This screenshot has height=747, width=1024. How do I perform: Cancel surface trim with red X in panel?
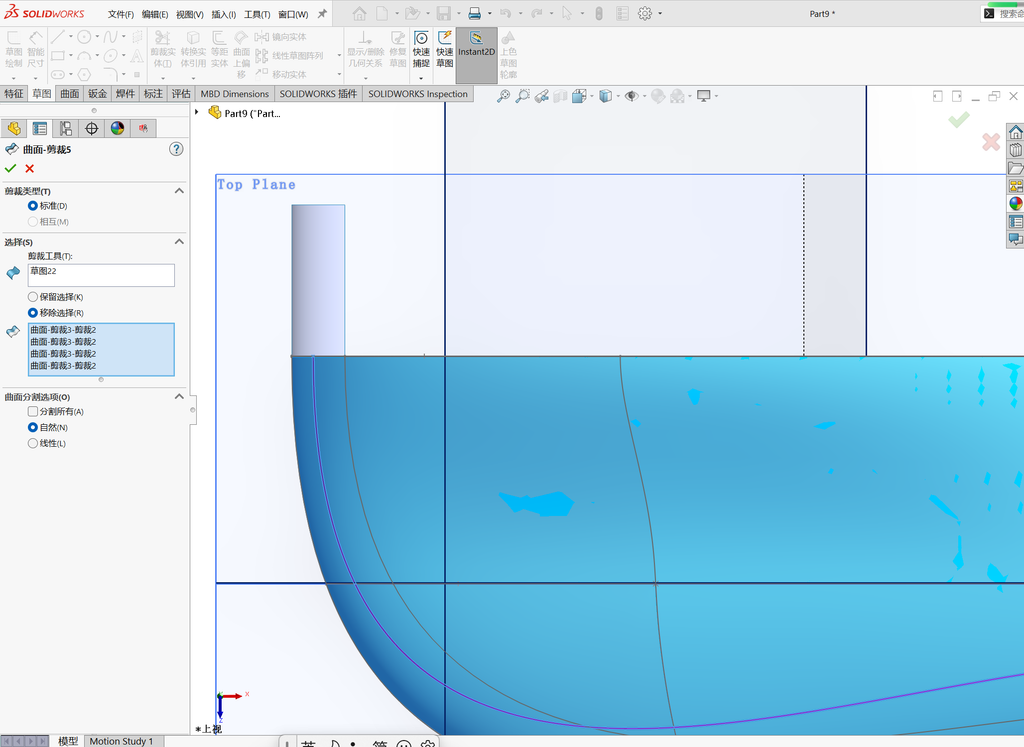pyautogui.click(x=29, y=168)
